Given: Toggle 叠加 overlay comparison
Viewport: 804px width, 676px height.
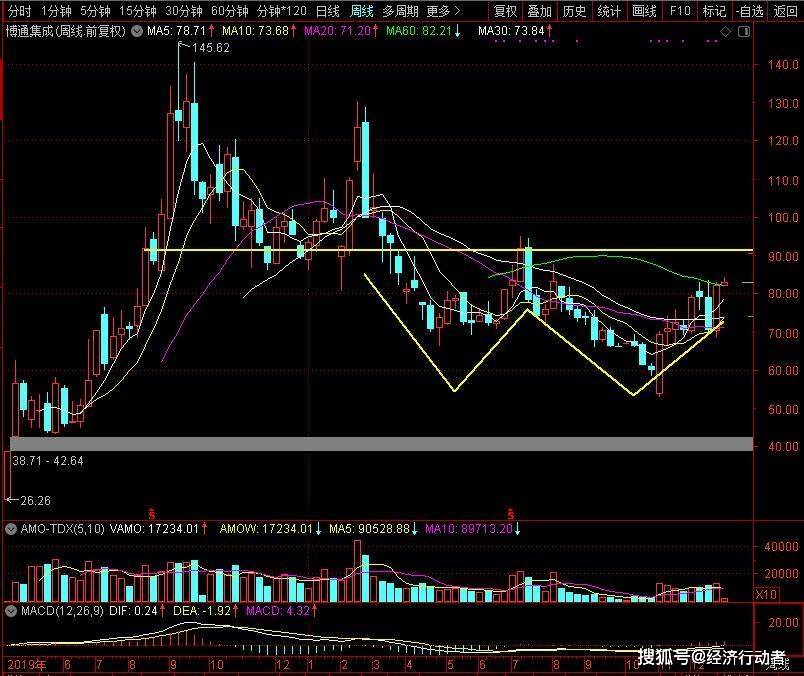Looking at the screenshot, I should [539, 11].
